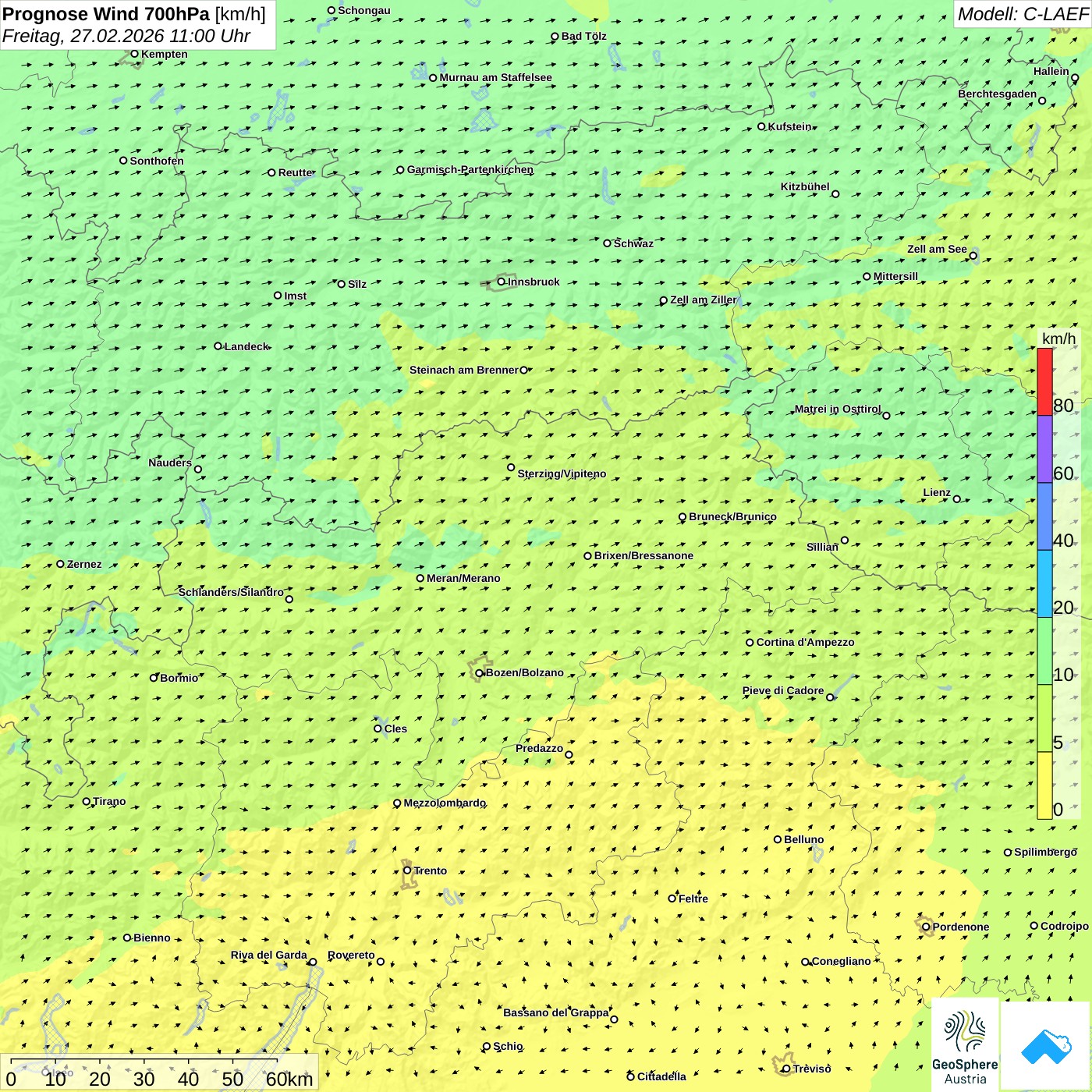Click the Schlanders/Silandro label

point(231,592)
